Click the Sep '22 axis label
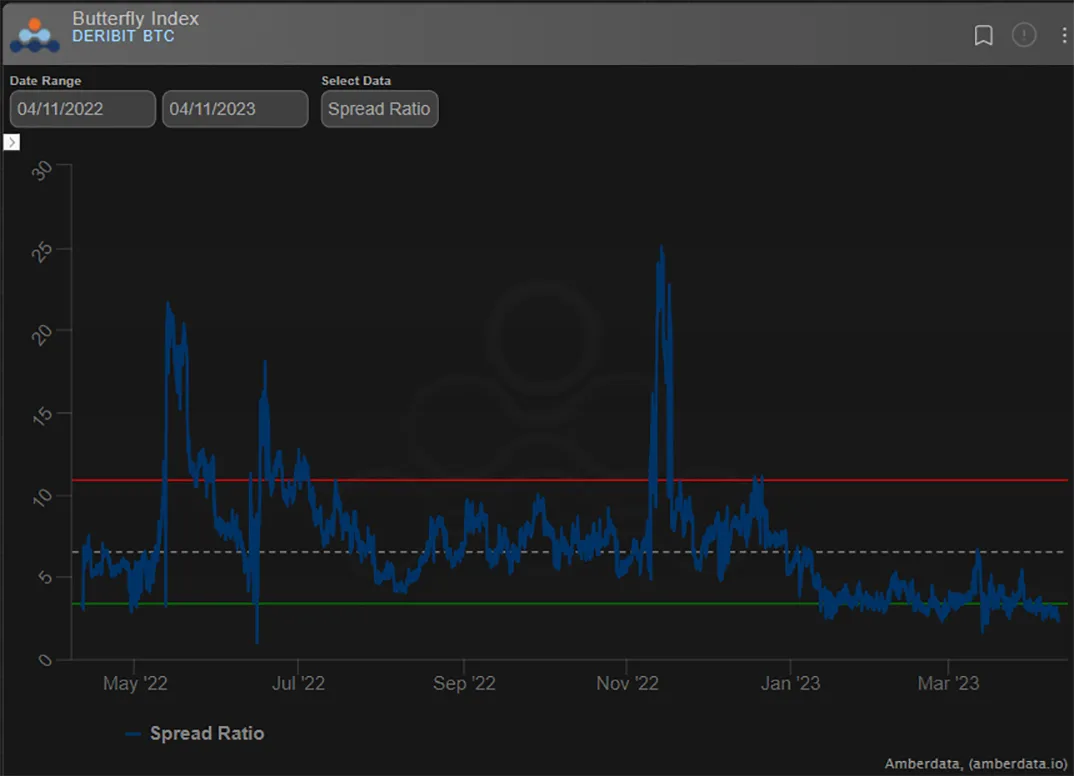This screenshot has height=776, width=1074. [x=464, y=683]
